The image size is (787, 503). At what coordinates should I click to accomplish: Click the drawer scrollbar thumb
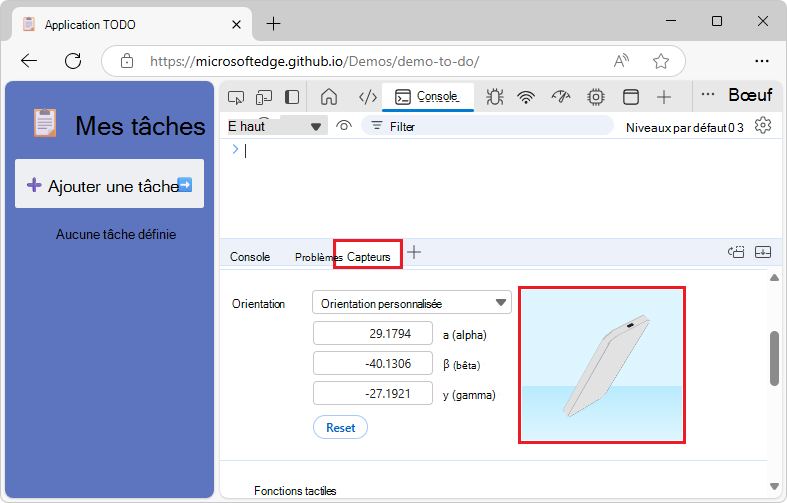click(x=774, y=358)
